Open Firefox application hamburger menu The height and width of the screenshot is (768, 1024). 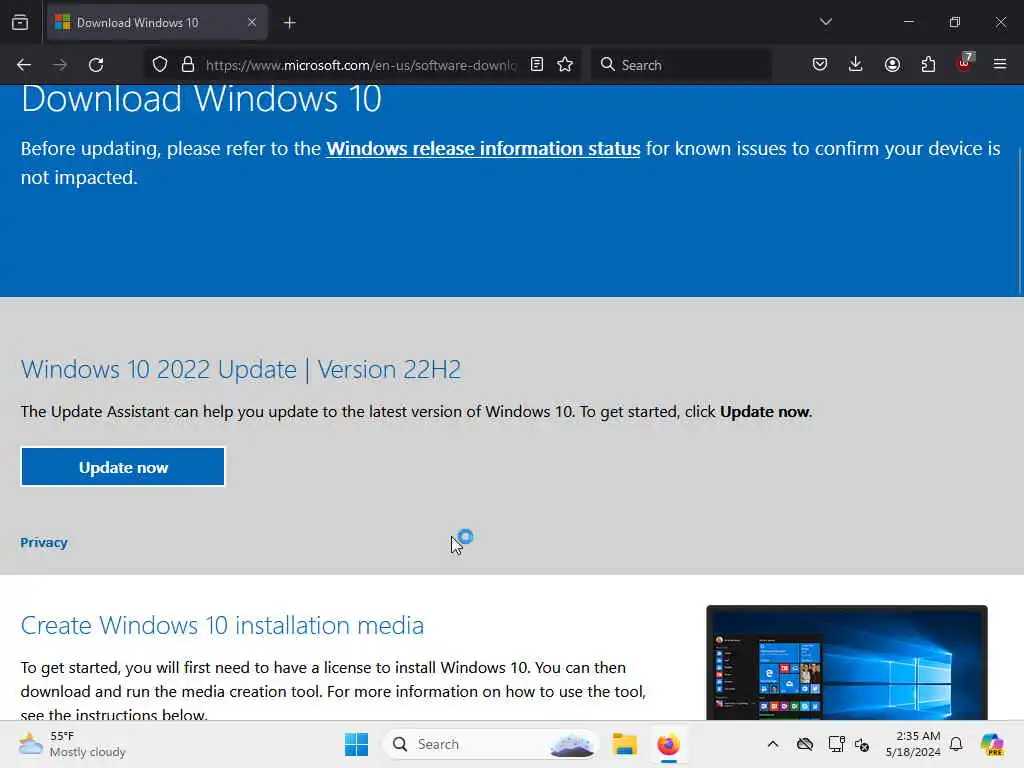(x=1000, y=64)
